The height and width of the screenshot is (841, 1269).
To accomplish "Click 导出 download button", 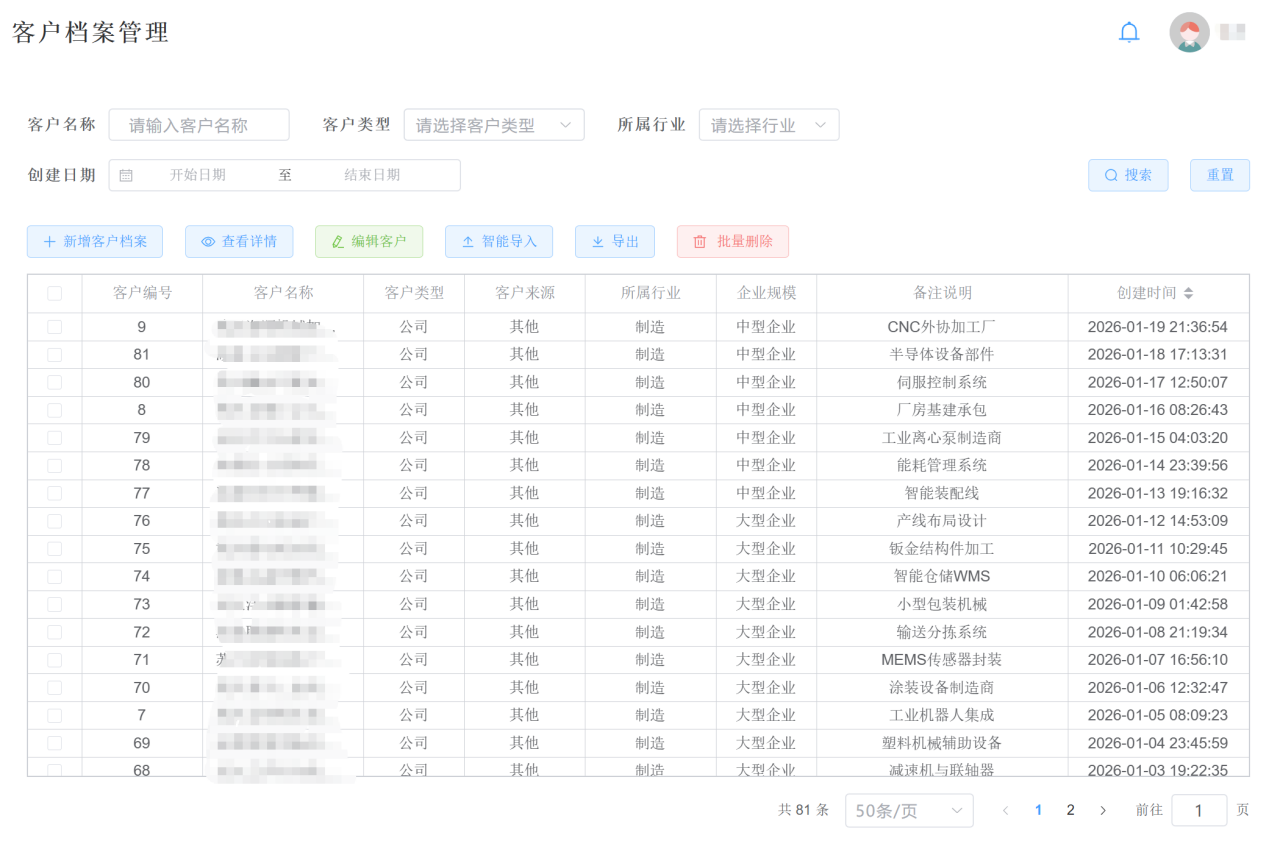I will tap(614, 241).
